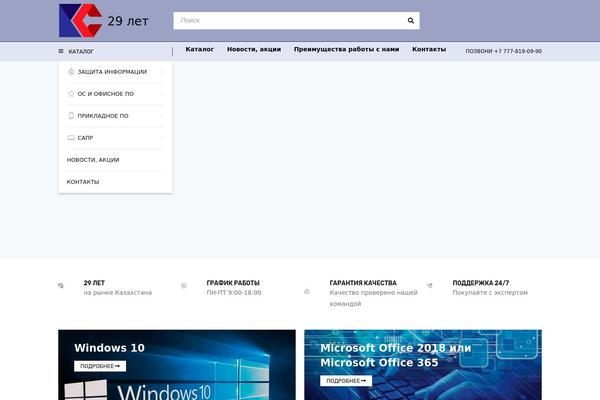Click the KC company logo
The width and height of the screenshot is (600, 400).
pyautogui.click(x=80, y=20)
